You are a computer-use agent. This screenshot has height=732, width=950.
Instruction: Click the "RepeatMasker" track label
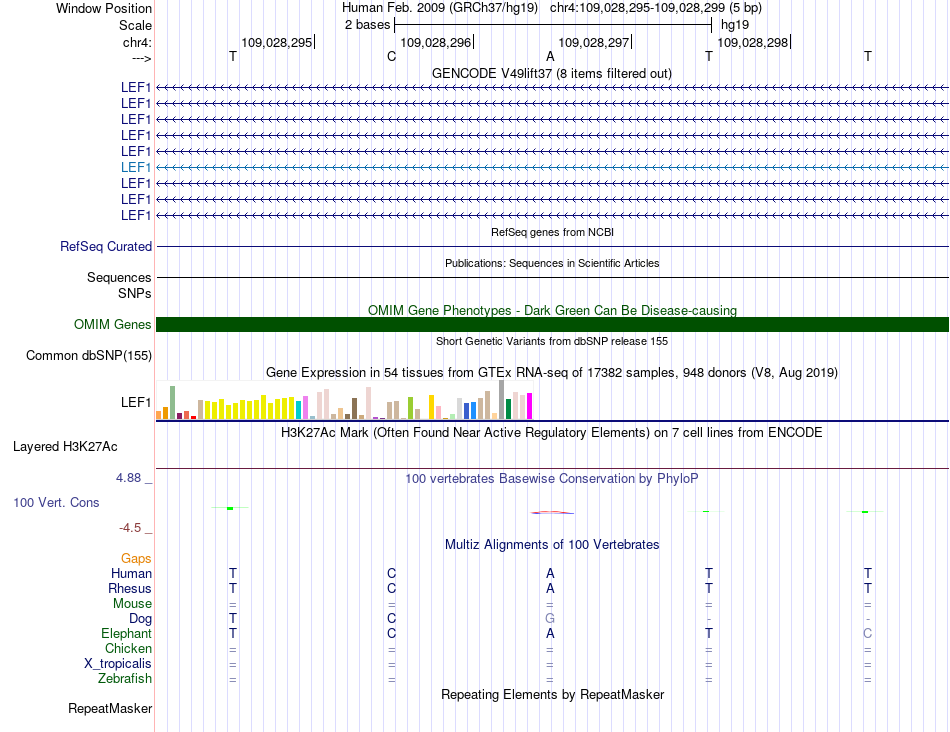coord(110,708)
